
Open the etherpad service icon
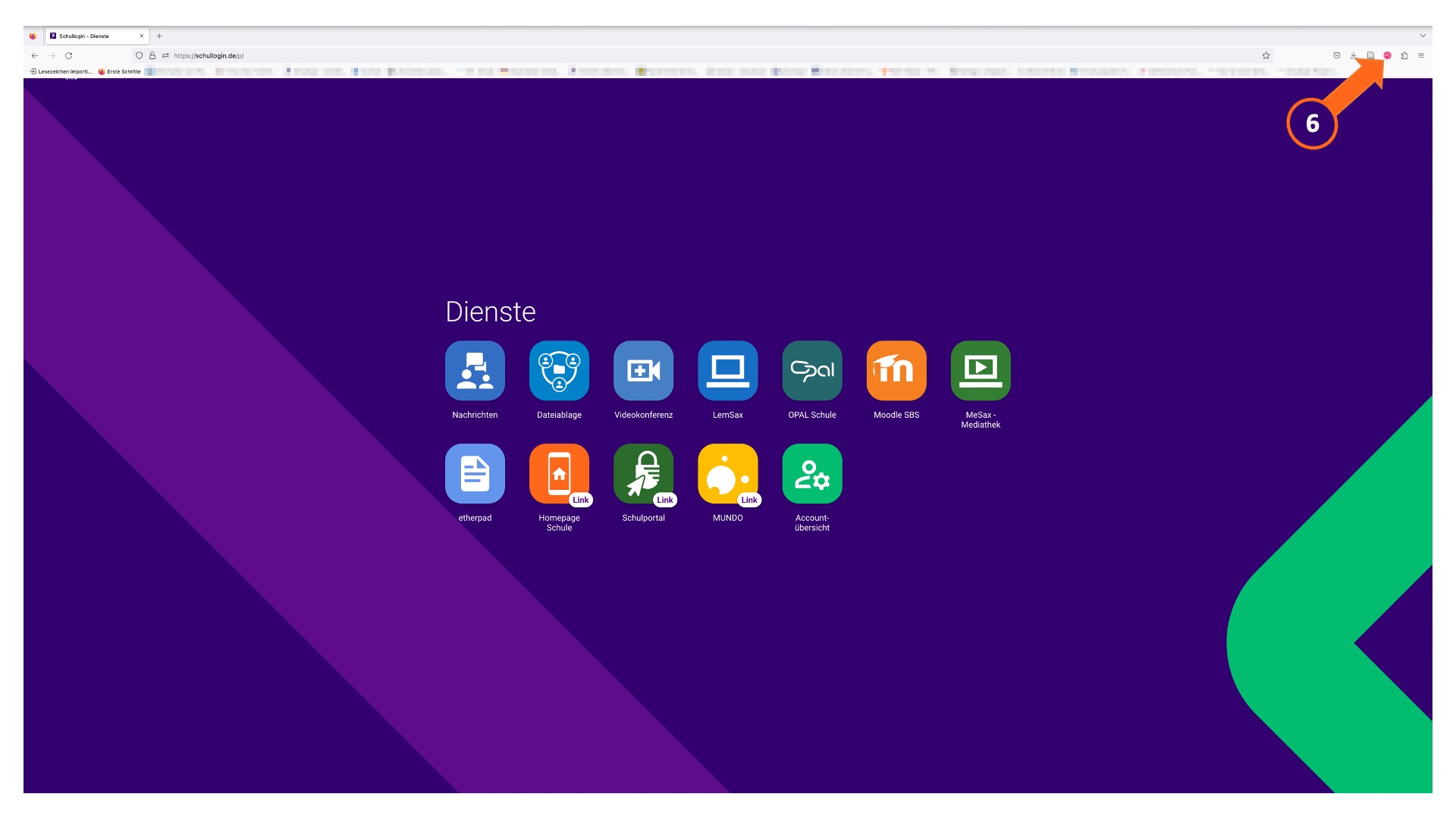(x=475, y=474)
